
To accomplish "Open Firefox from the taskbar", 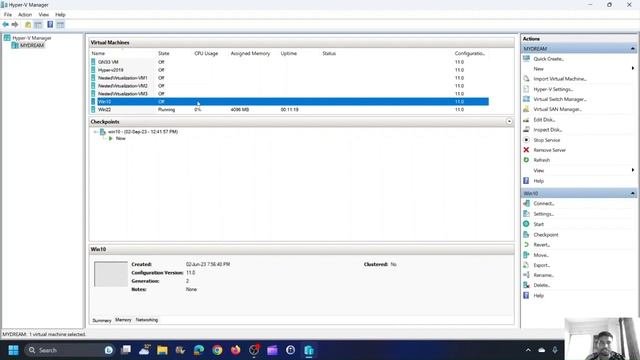I will coord(236,350).
